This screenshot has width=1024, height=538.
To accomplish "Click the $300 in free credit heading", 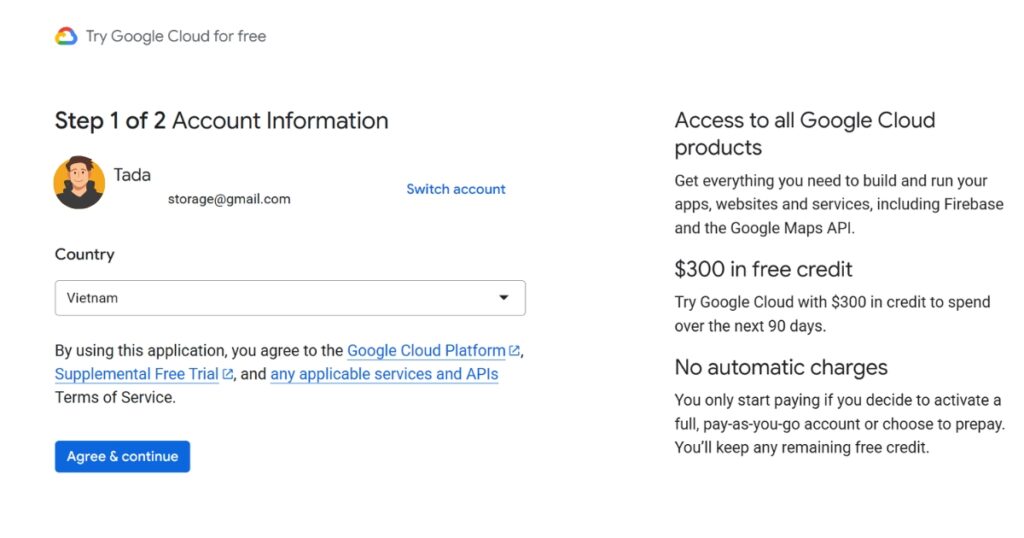I will coord(763,269).
